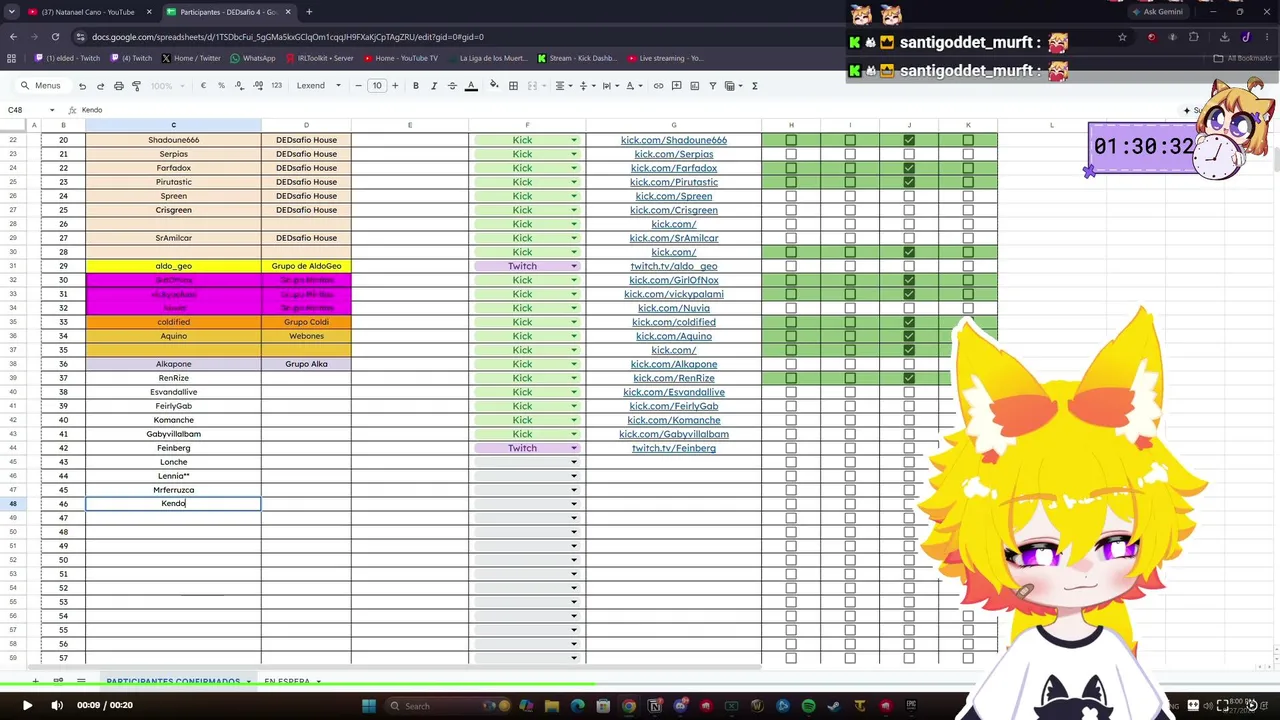The height and width of the screenshot is (720, 1280).
Task: Insert a chart from the toolbar
Action: click(694, 86)
